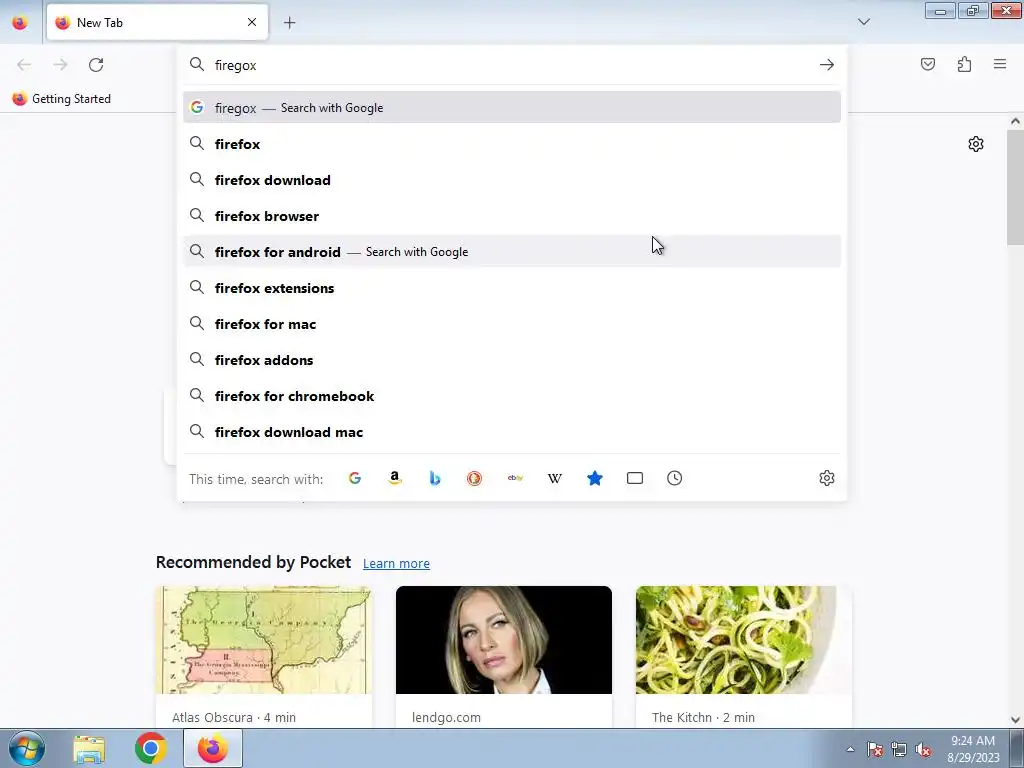This screenshot has width=1024, height=768.
Task: Click the page vertical scrollbar thumb
Action: click(x=1015, y=186)
